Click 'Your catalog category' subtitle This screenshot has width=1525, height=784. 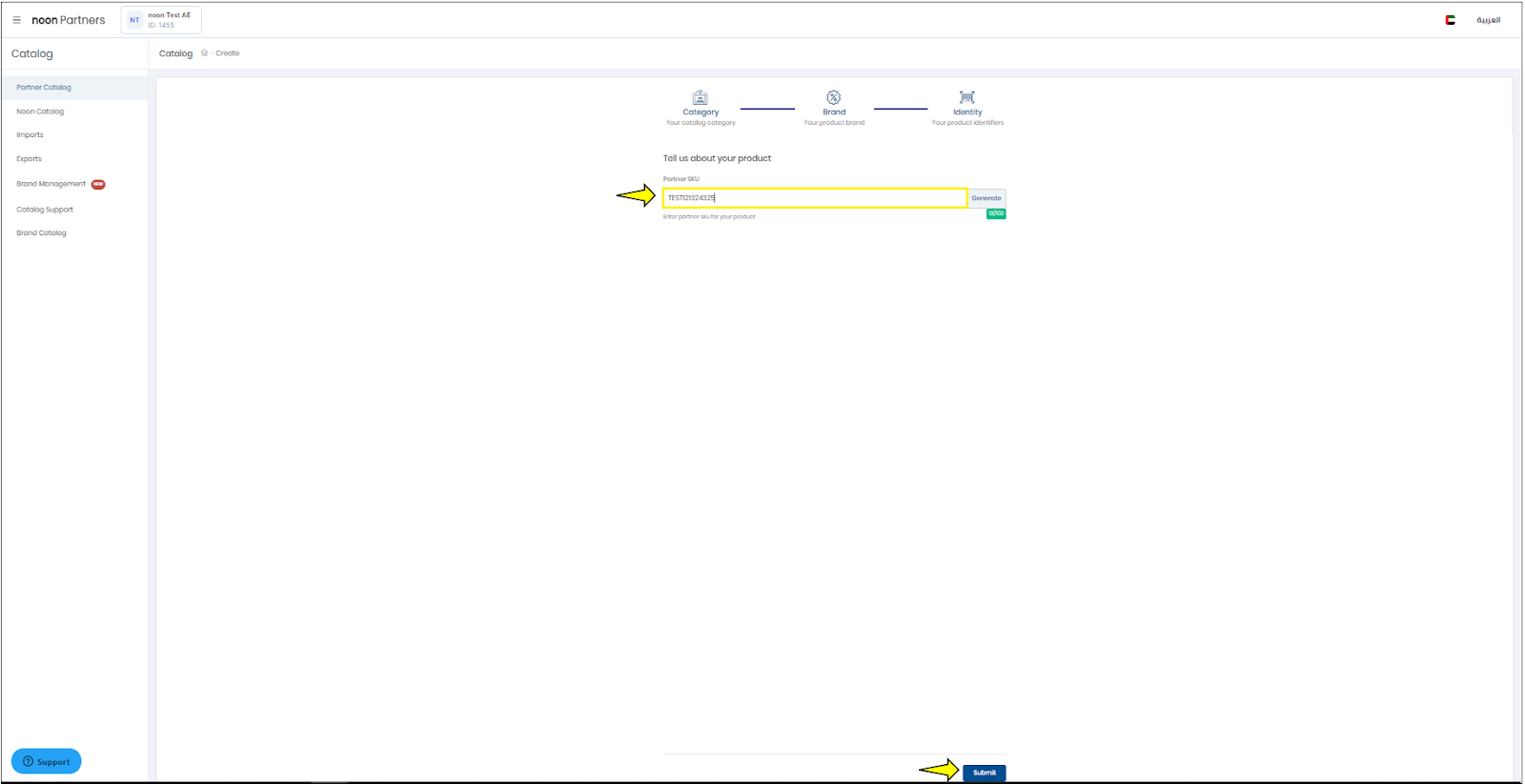pyautogui.click(x=701, y=123)
